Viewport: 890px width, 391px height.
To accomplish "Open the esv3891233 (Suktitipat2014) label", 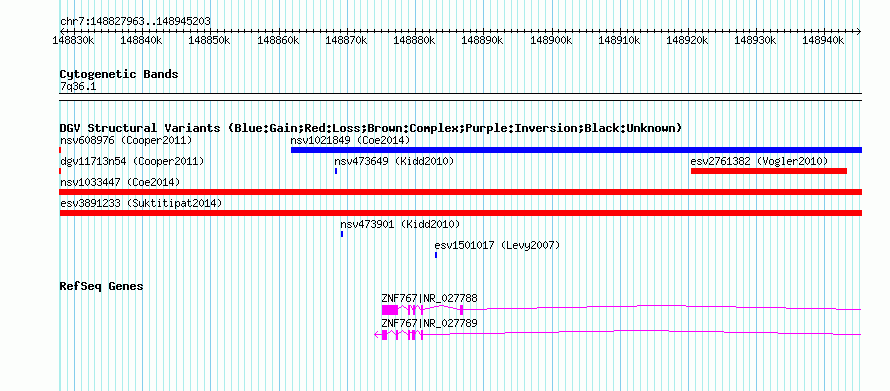I will coord(141,203).
